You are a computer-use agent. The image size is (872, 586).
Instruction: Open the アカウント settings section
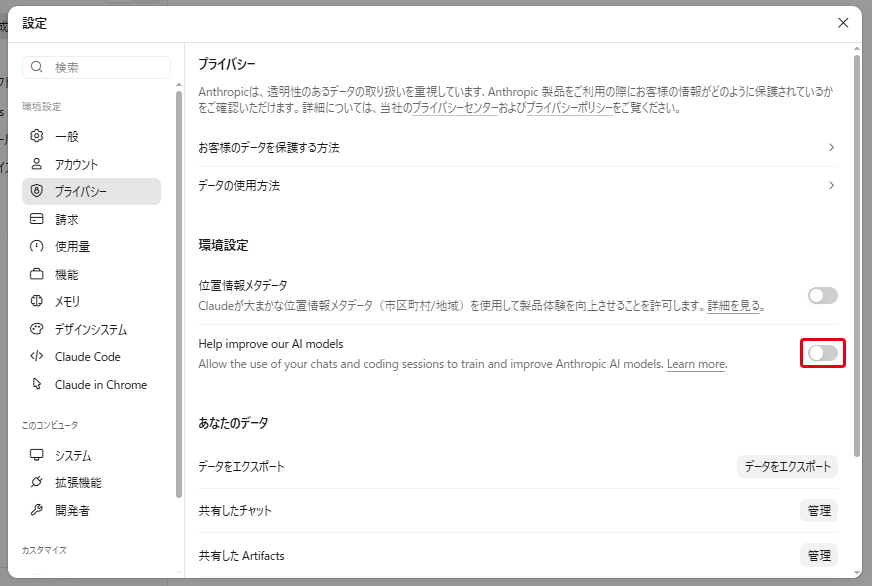91,164
